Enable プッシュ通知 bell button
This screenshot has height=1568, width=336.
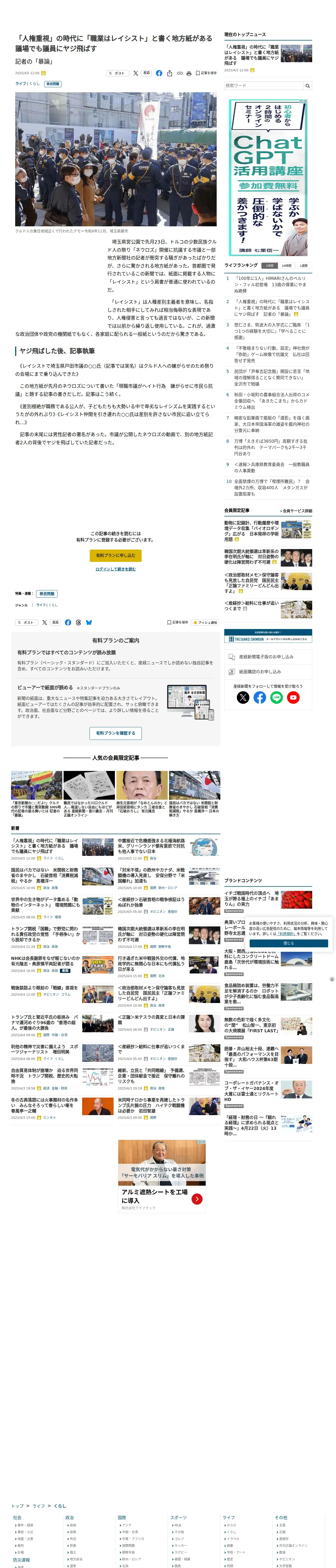click(x=205, y=623)
